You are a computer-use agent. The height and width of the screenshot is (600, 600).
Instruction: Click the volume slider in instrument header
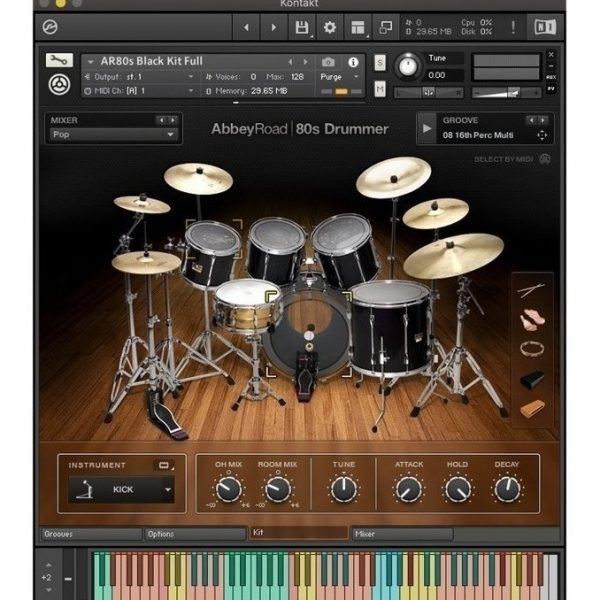pos(506,93)
